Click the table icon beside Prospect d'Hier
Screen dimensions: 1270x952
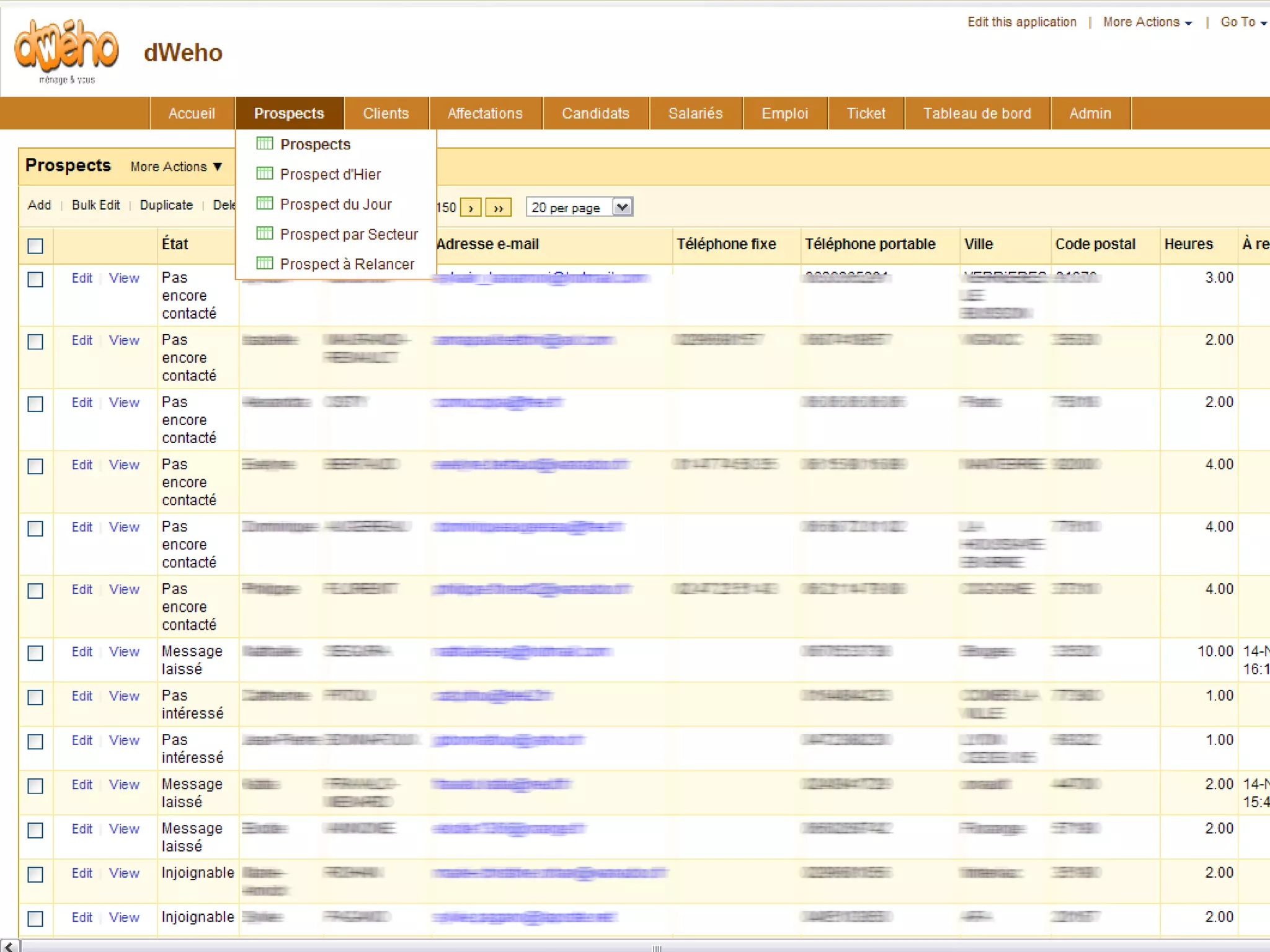(x=265, y=174)
